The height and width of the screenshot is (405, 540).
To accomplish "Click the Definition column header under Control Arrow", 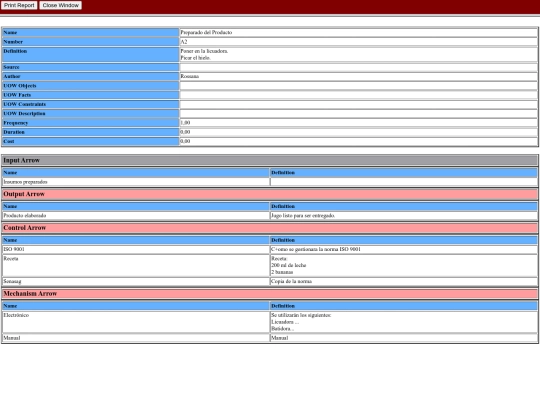I will tap(404, 240).
